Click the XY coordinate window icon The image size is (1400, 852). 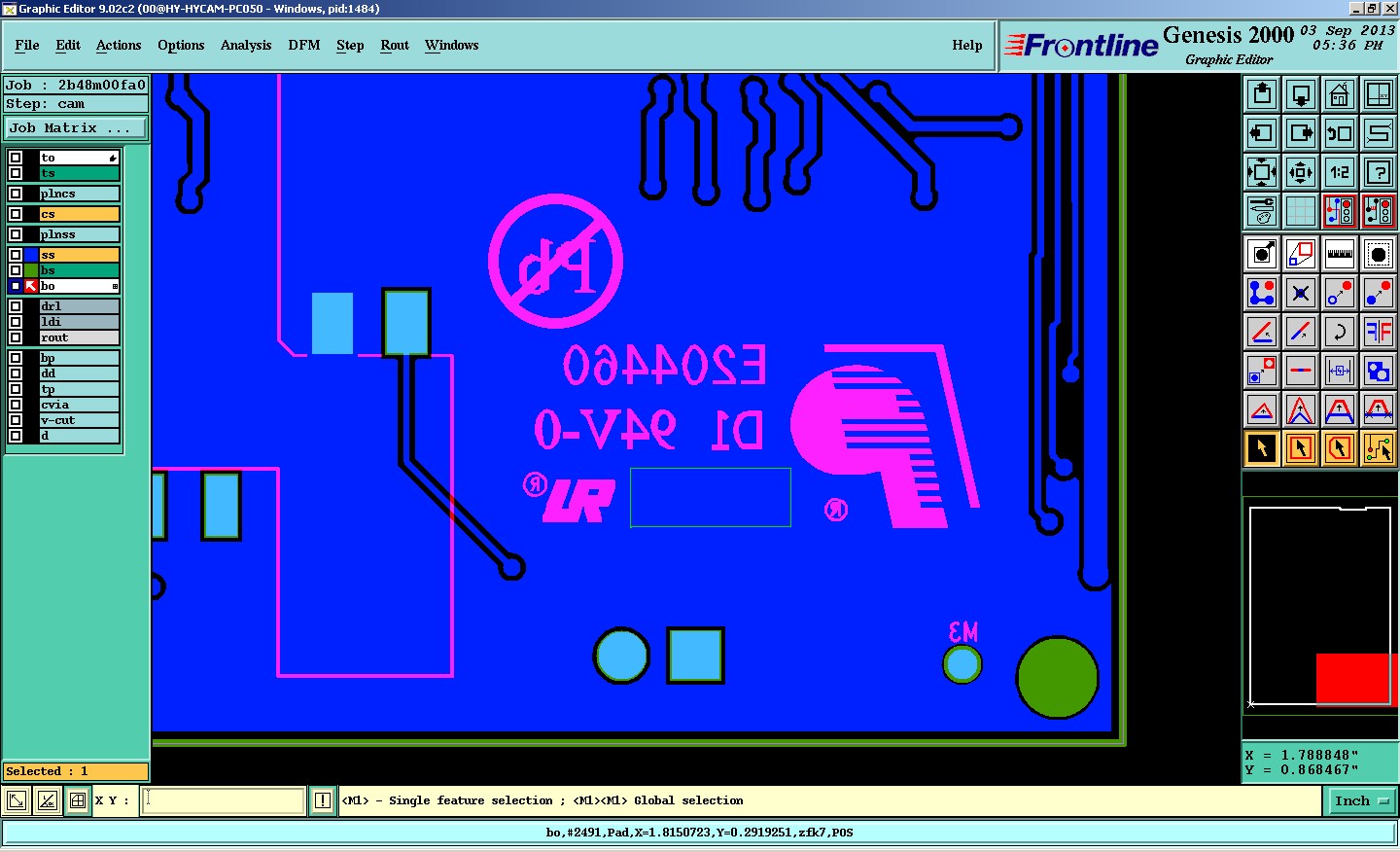click(x=1379, y=94)
